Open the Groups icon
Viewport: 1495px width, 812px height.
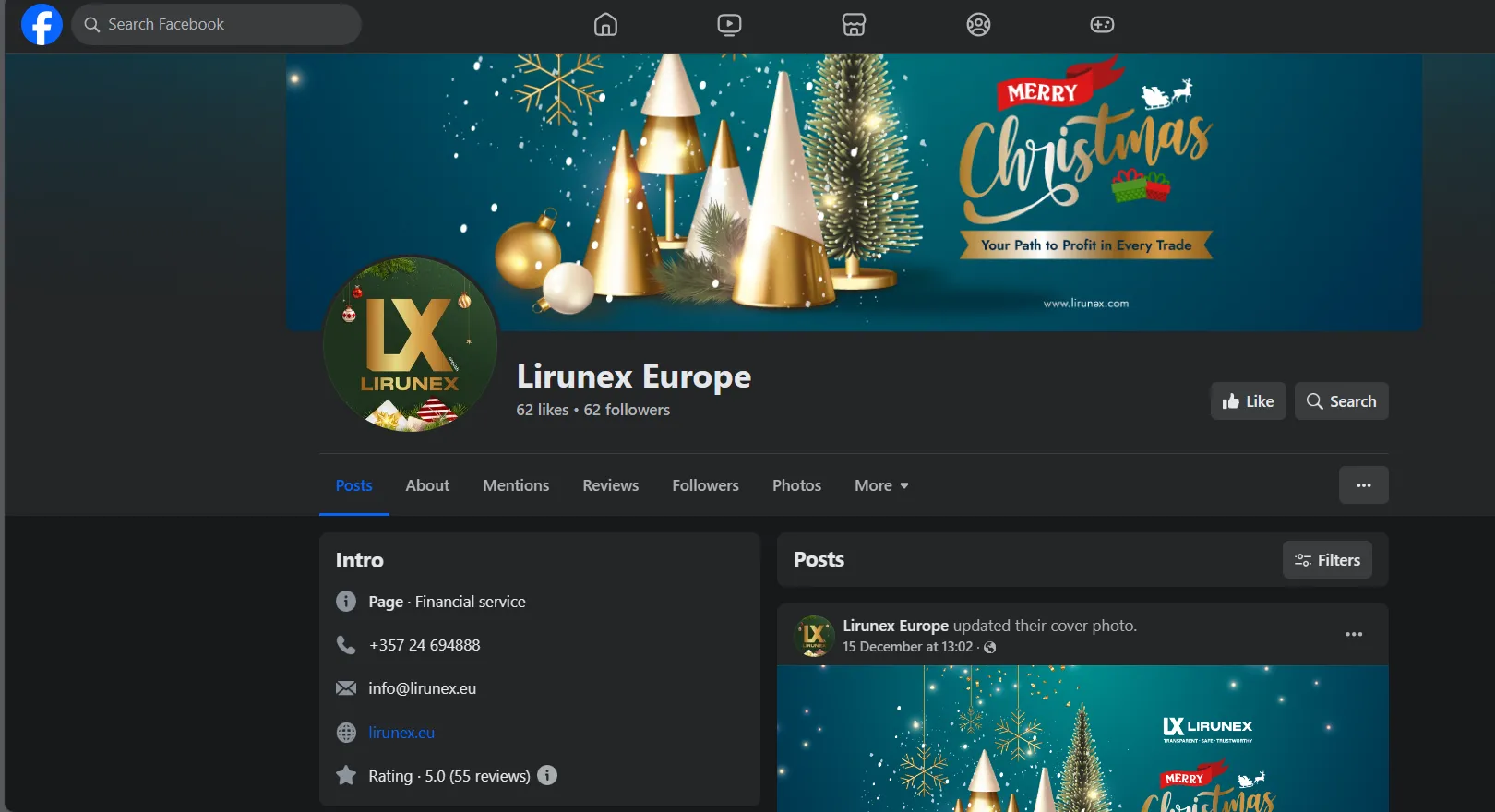pyautogui.click(x=978, y=24)
